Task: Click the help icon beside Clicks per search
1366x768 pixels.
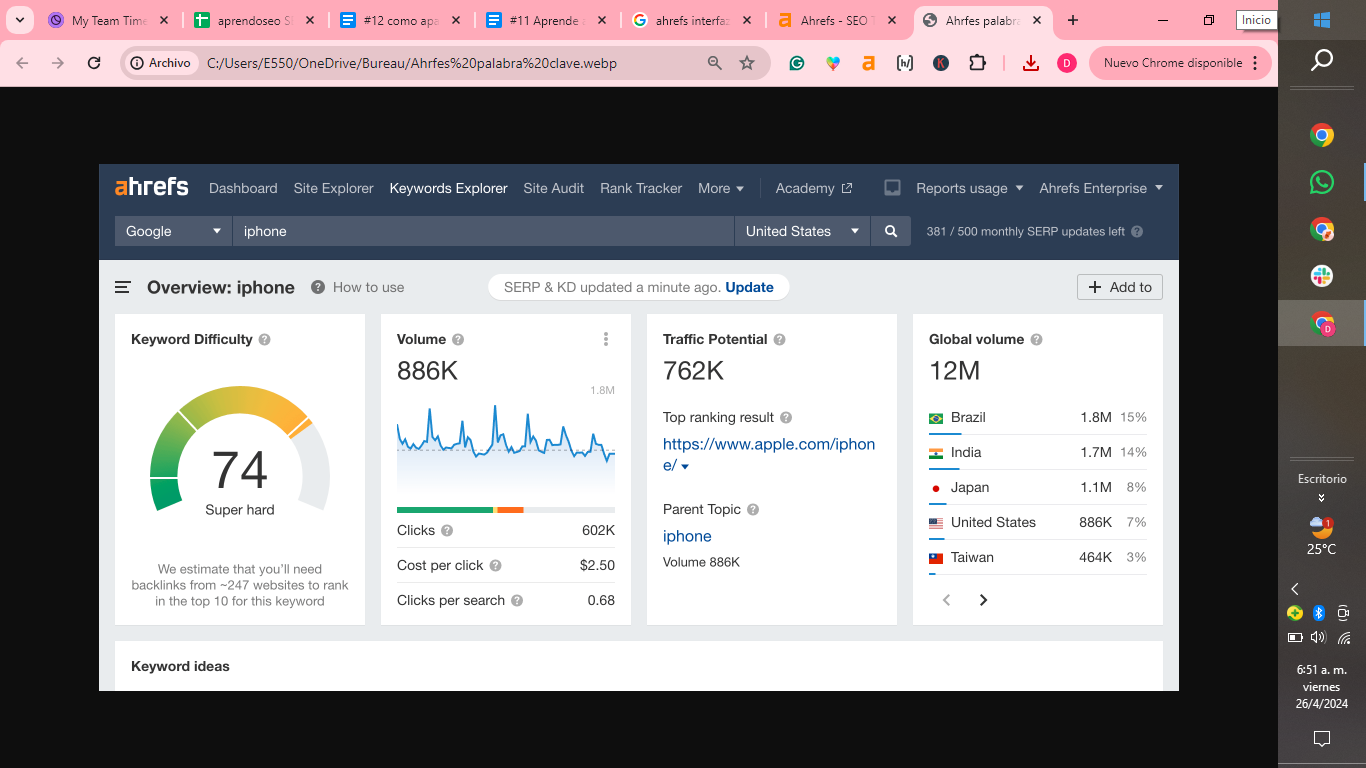Action: 517,600
